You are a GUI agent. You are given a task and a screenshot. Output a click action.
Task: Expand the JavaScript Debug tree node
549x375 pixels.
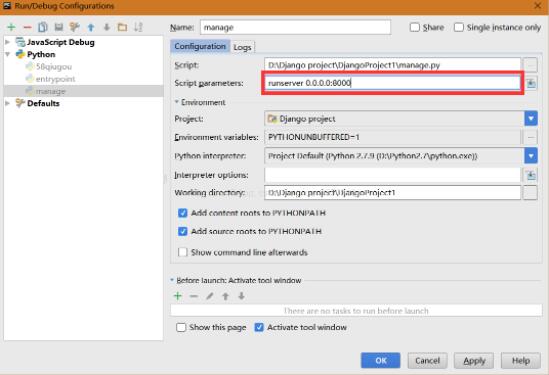tap(7, 42)
